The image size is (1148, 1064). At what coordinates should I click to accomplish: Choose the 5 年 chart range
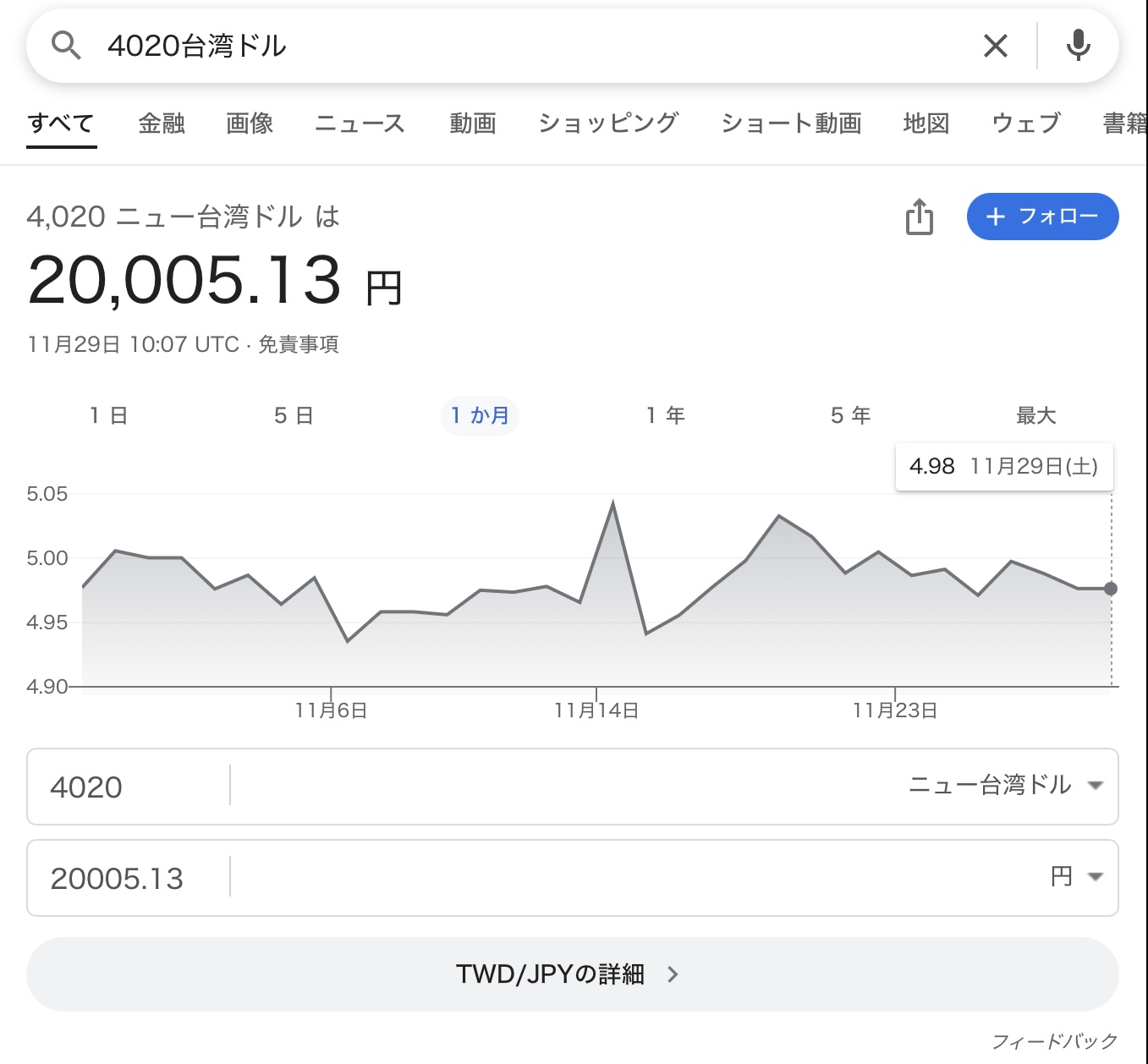(850, 415)
